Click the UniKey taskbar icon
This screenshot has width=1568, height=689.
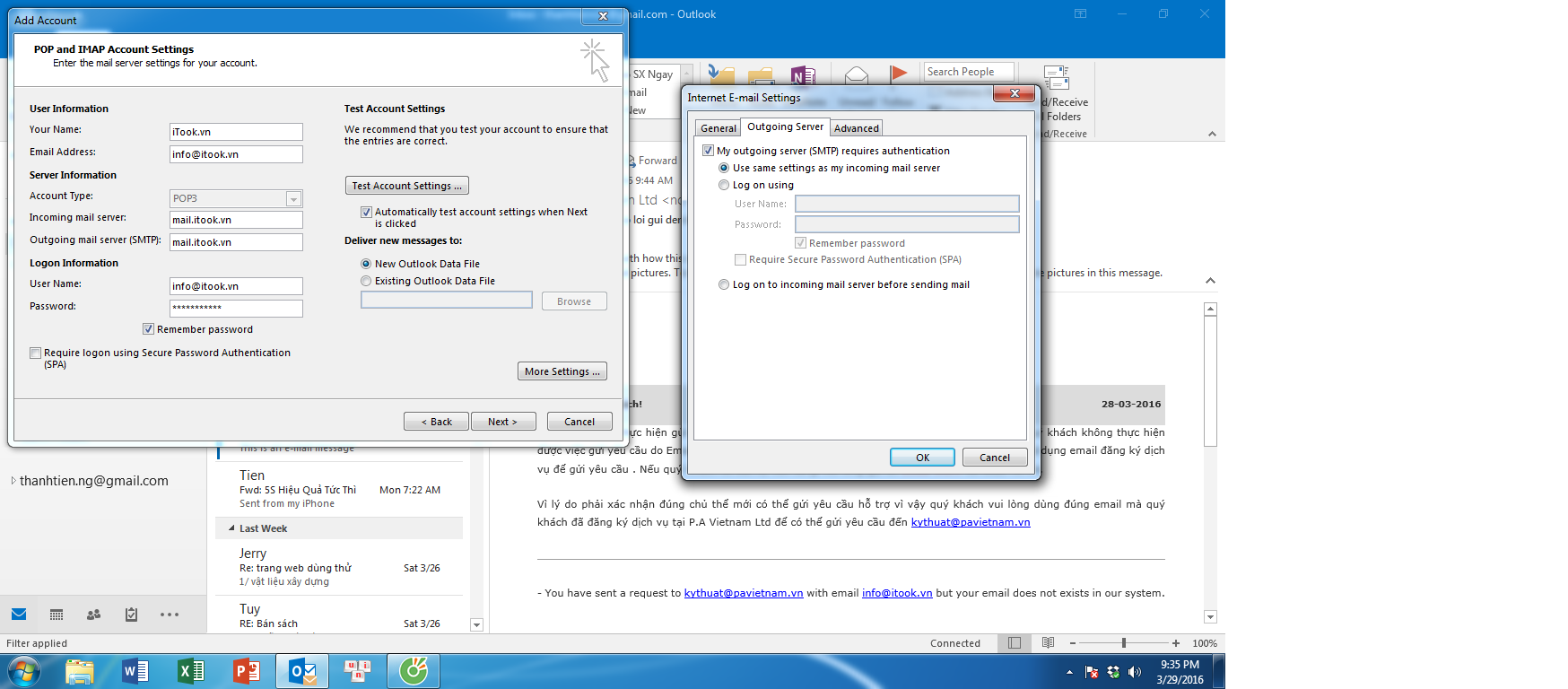(x=358, y=671)
